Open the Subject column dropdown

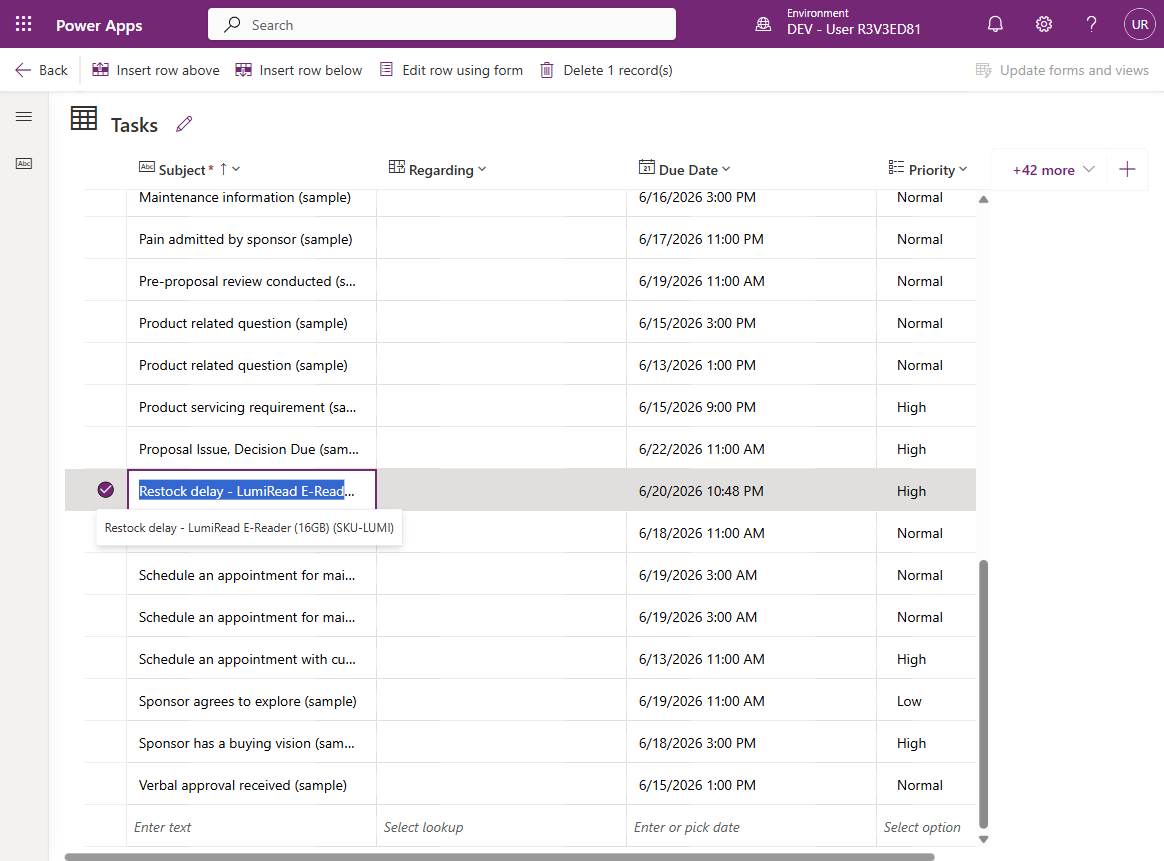236,169
